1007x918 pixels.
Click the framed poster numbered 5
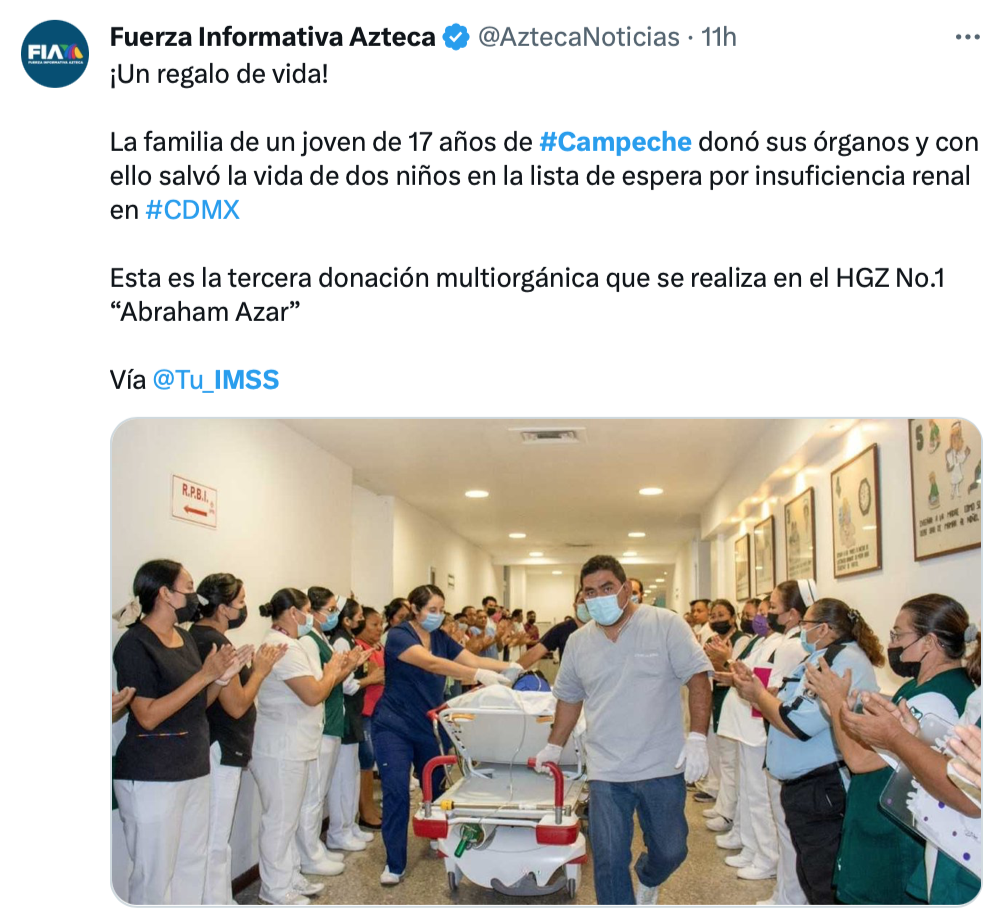(945, 488)
